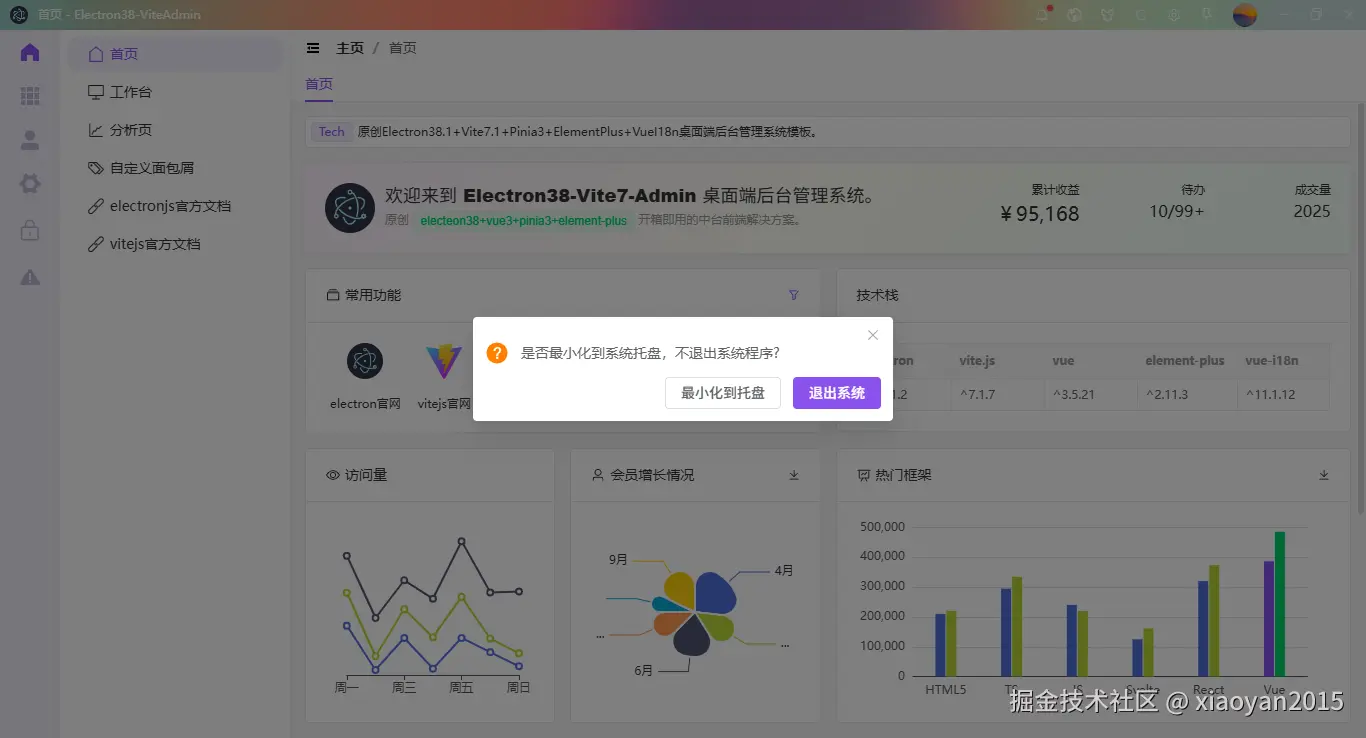Click the 4月 label in the rose chart
The height and width of the screenshot is (738, 1366).
(x=784, y=571)
